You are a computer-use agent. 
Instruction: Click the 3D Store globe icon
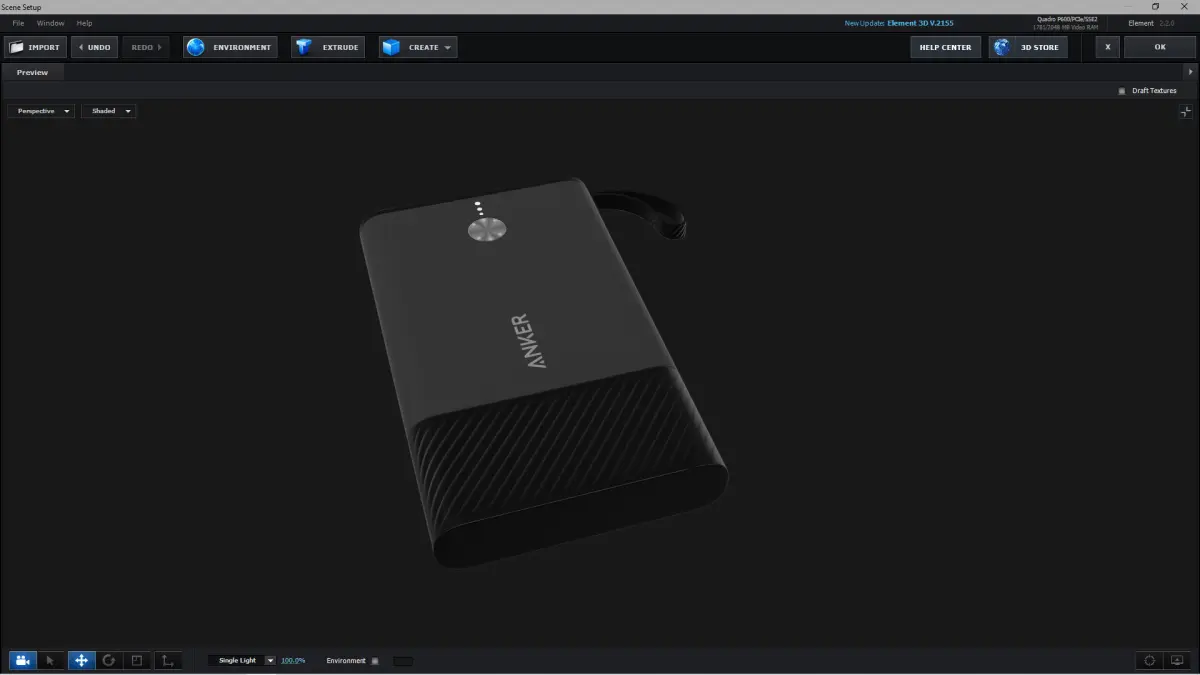point(1003,47)
